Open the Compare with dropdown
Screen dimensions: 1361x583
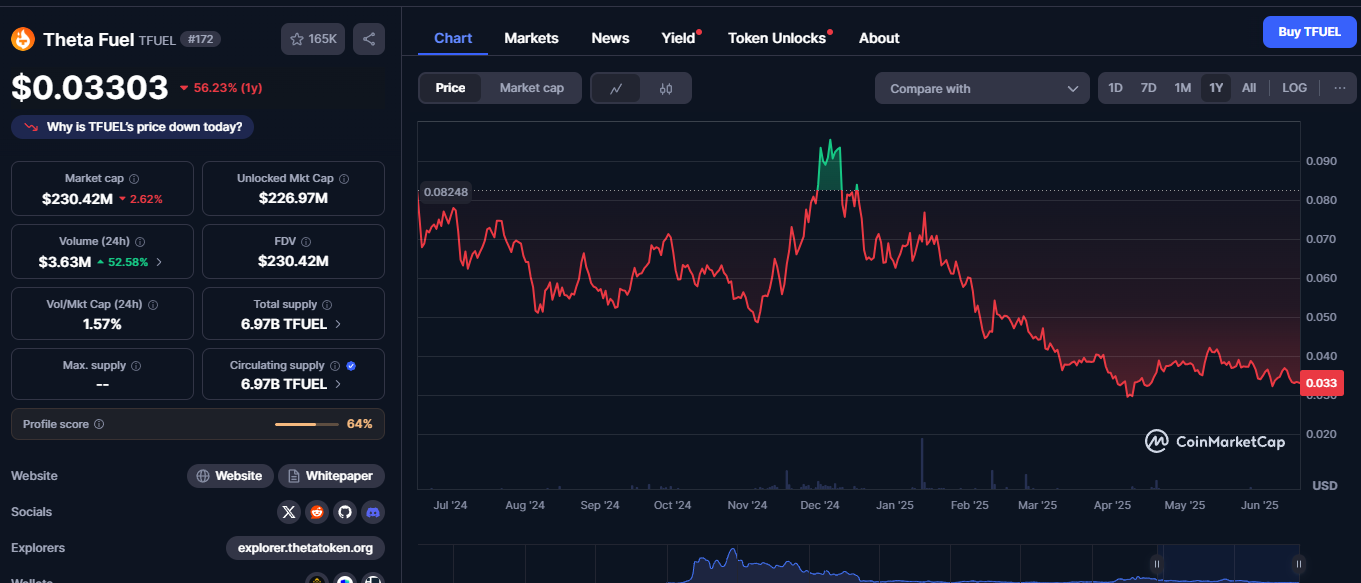(x=982, y=88)
